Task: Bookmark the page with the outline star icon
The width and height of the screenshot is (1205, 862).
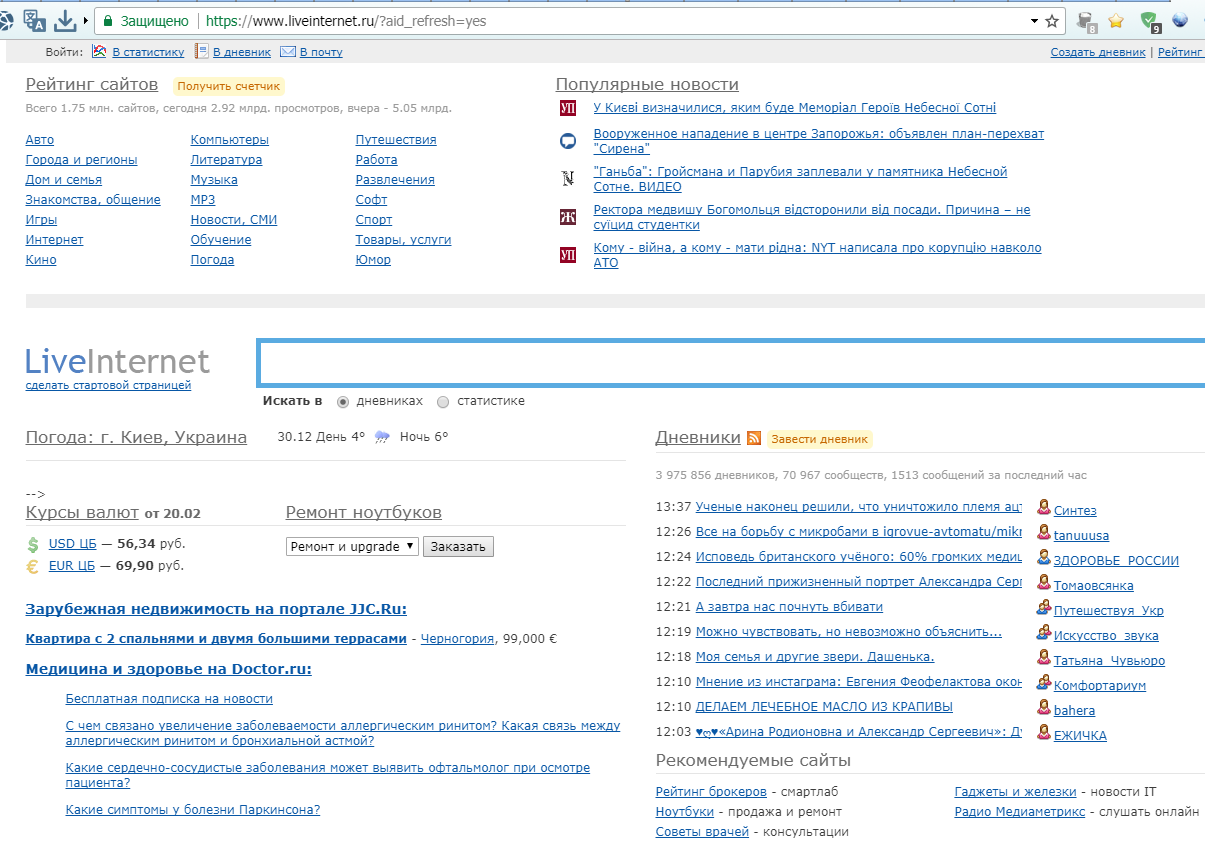Action: click(x=1052, y=21)
